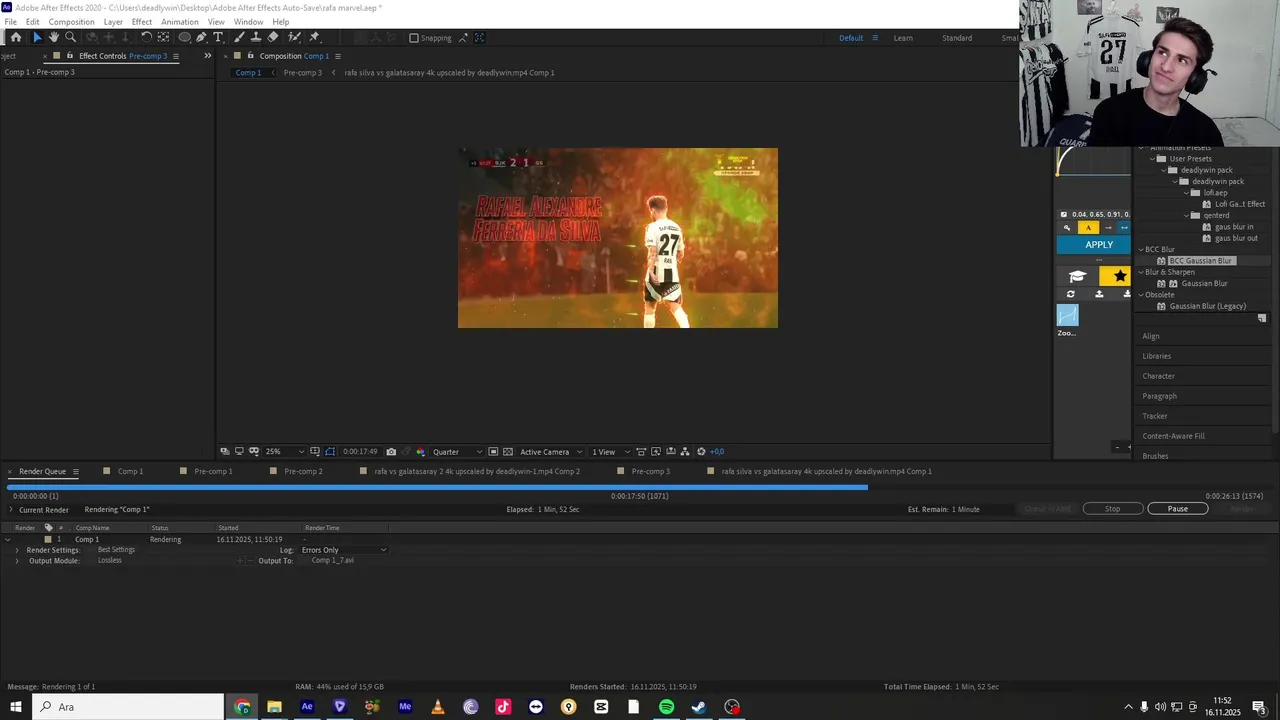Select the Eraser tool
Viewport: 1280px width, 720px height.
(x=273, y=38)
